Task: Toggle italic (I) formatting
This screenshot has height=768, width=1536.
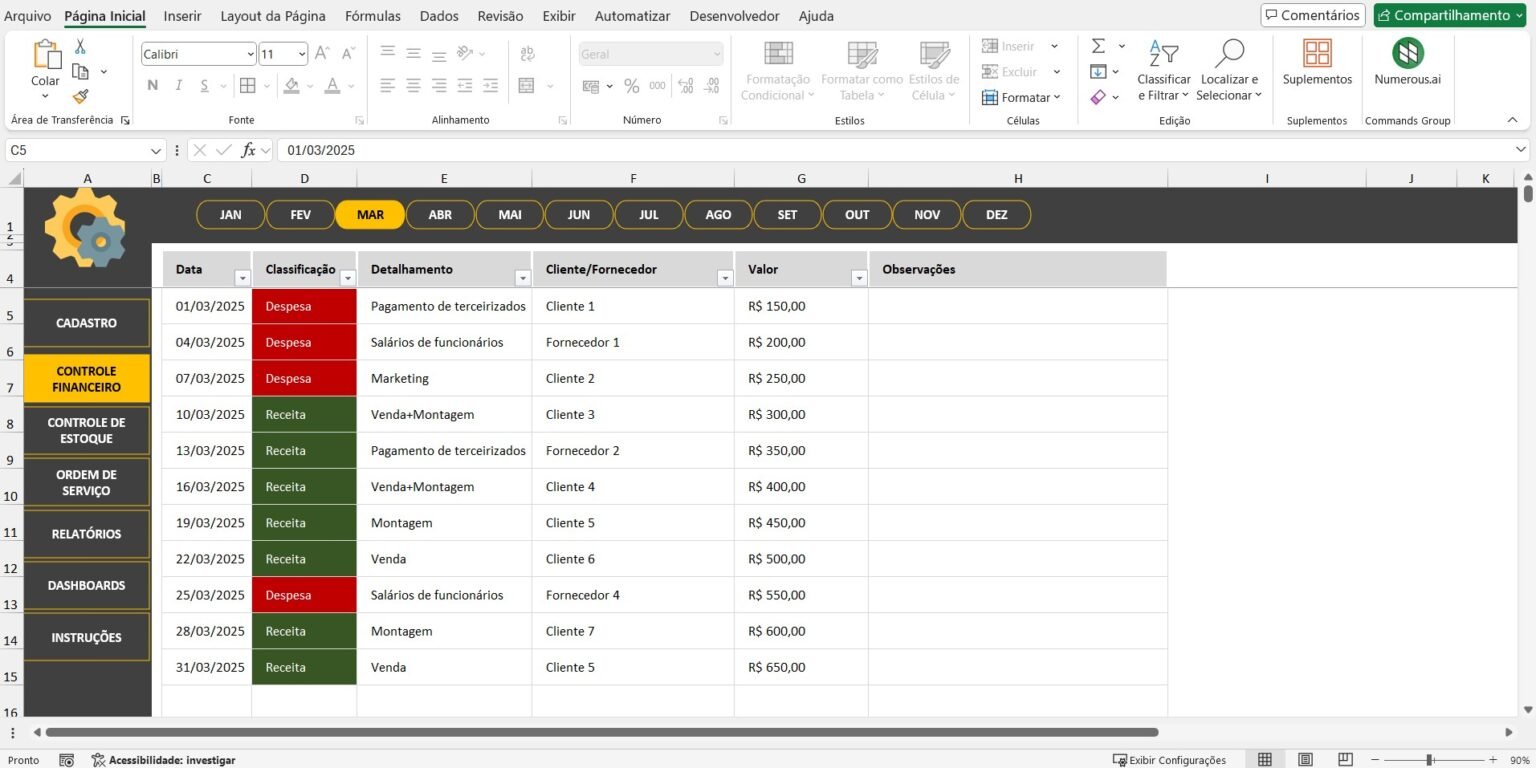Action: click(x=179, y=86)
